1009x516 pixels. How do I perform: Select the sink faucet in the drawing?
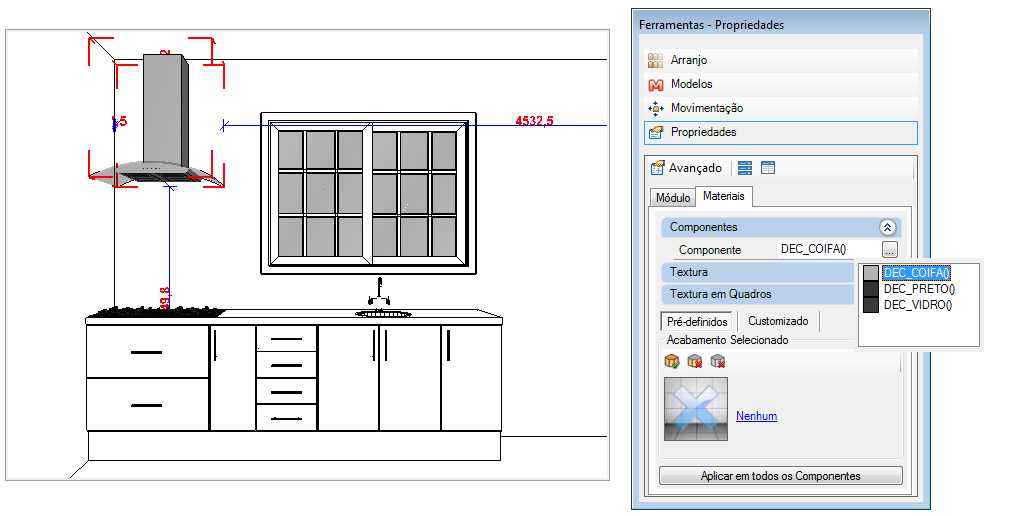click(379, 292)
